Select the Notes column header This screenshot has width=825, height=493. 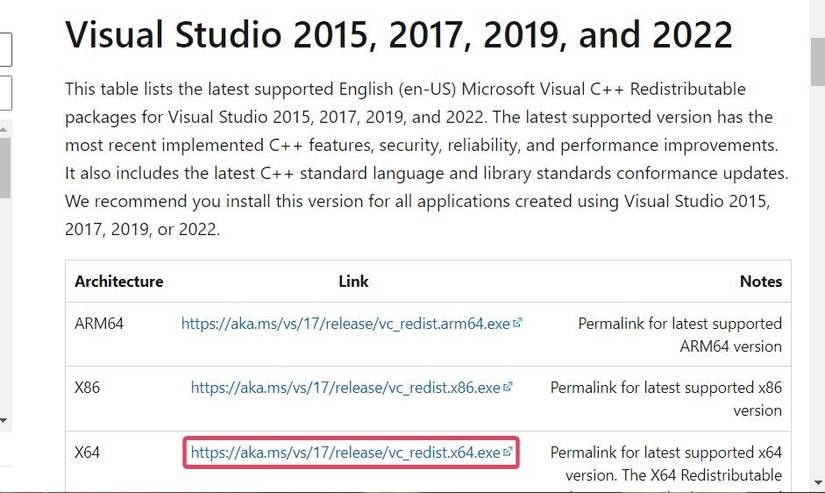(760, 281)
